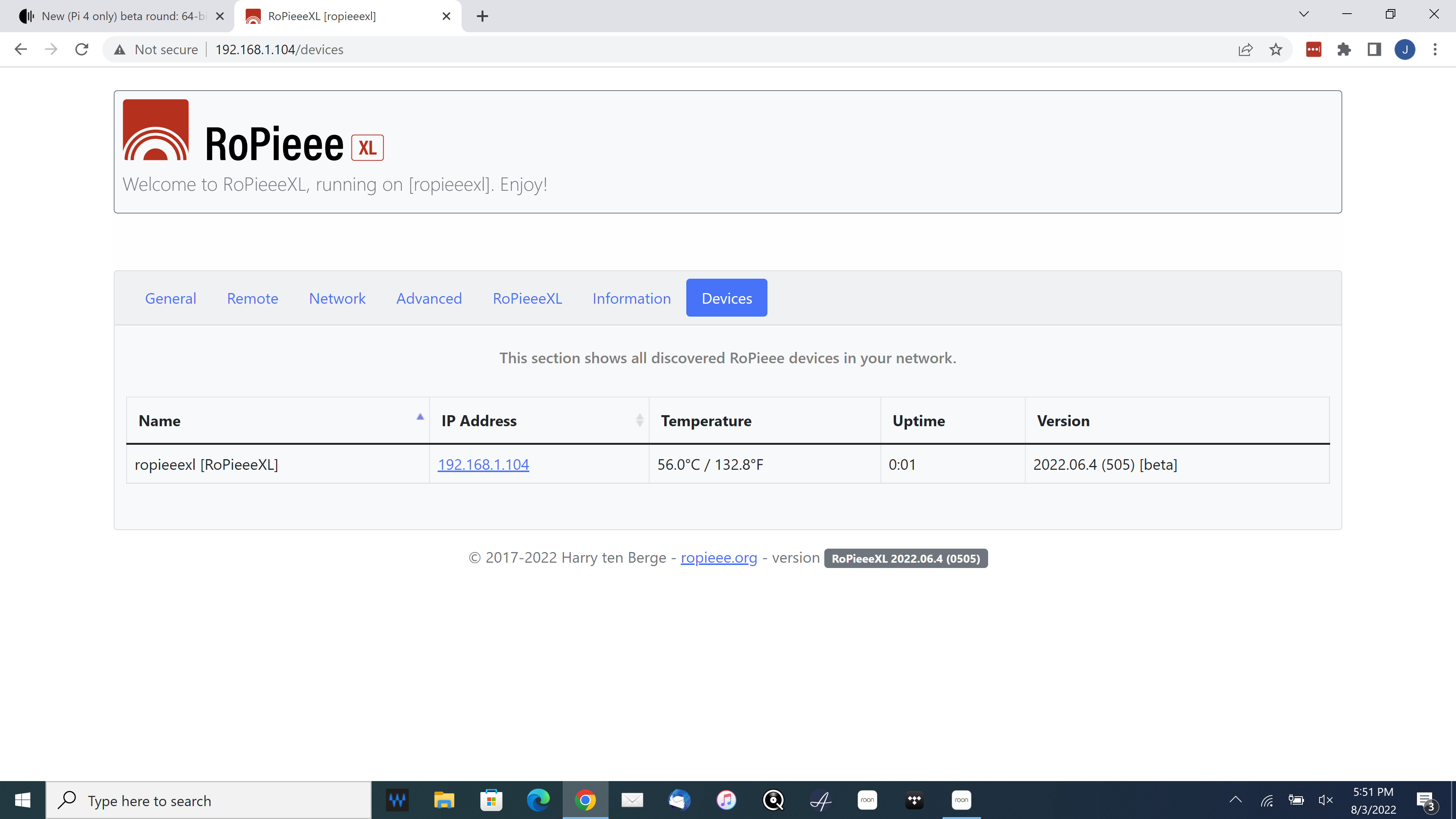The image size is (1456, 819).
Task: Open the Extensions puzzle menu
Action: tap(1344, 49)
